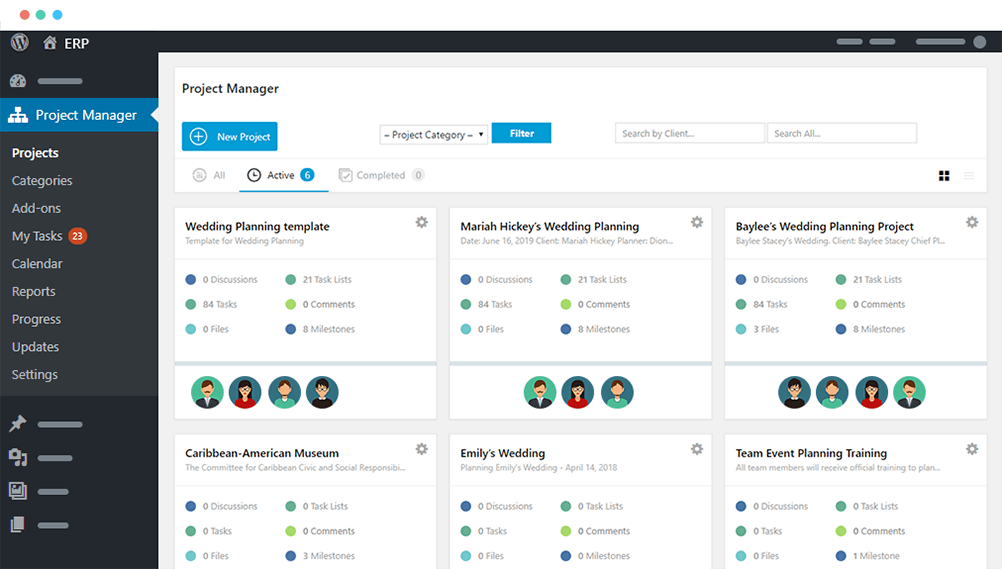
Task: Click the ERP home icon
Action: pos(50,43)
